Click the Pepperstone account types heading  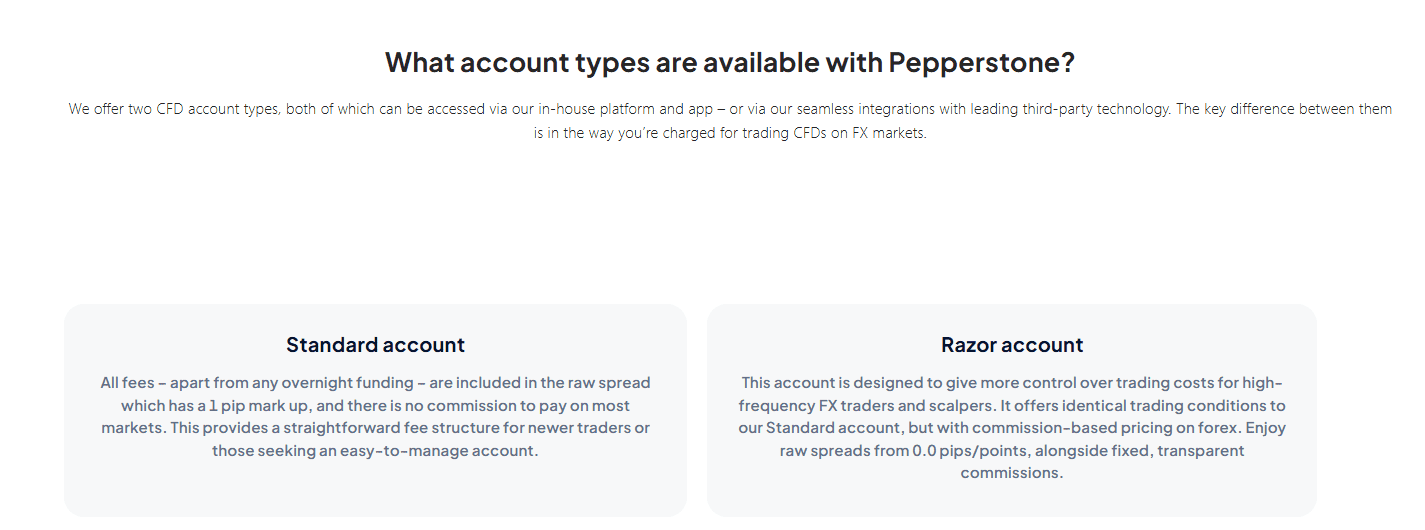click(729, 62)
